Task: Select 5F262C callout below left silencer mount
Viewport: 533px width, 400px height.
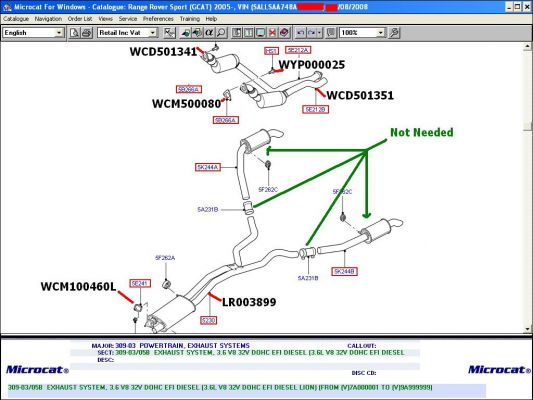Action: pyautogui.click(x=268, y=190)
